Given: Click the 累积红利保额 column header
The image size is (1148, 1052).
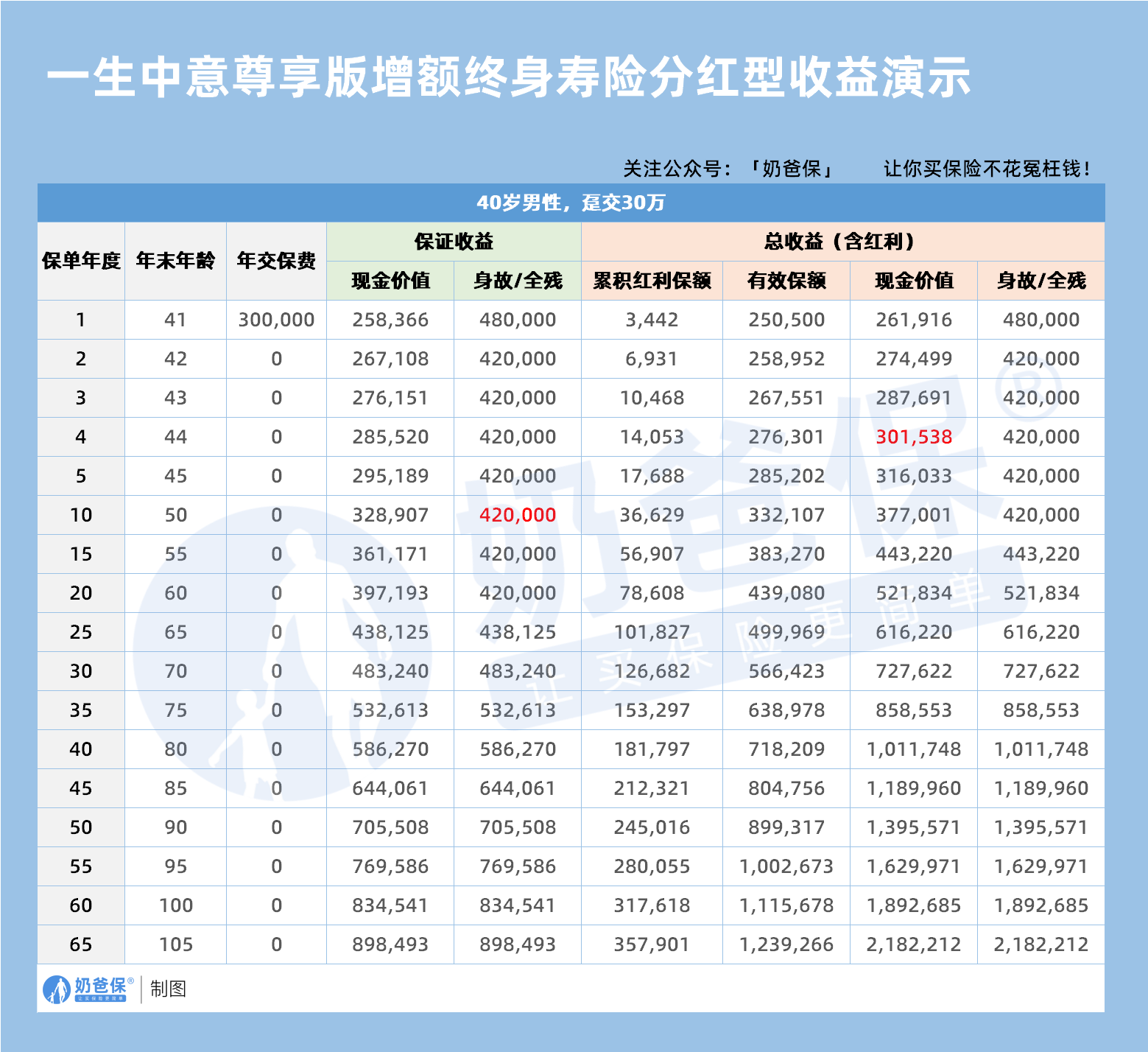Looking at the screenshot, I should [x=651, y=281].
